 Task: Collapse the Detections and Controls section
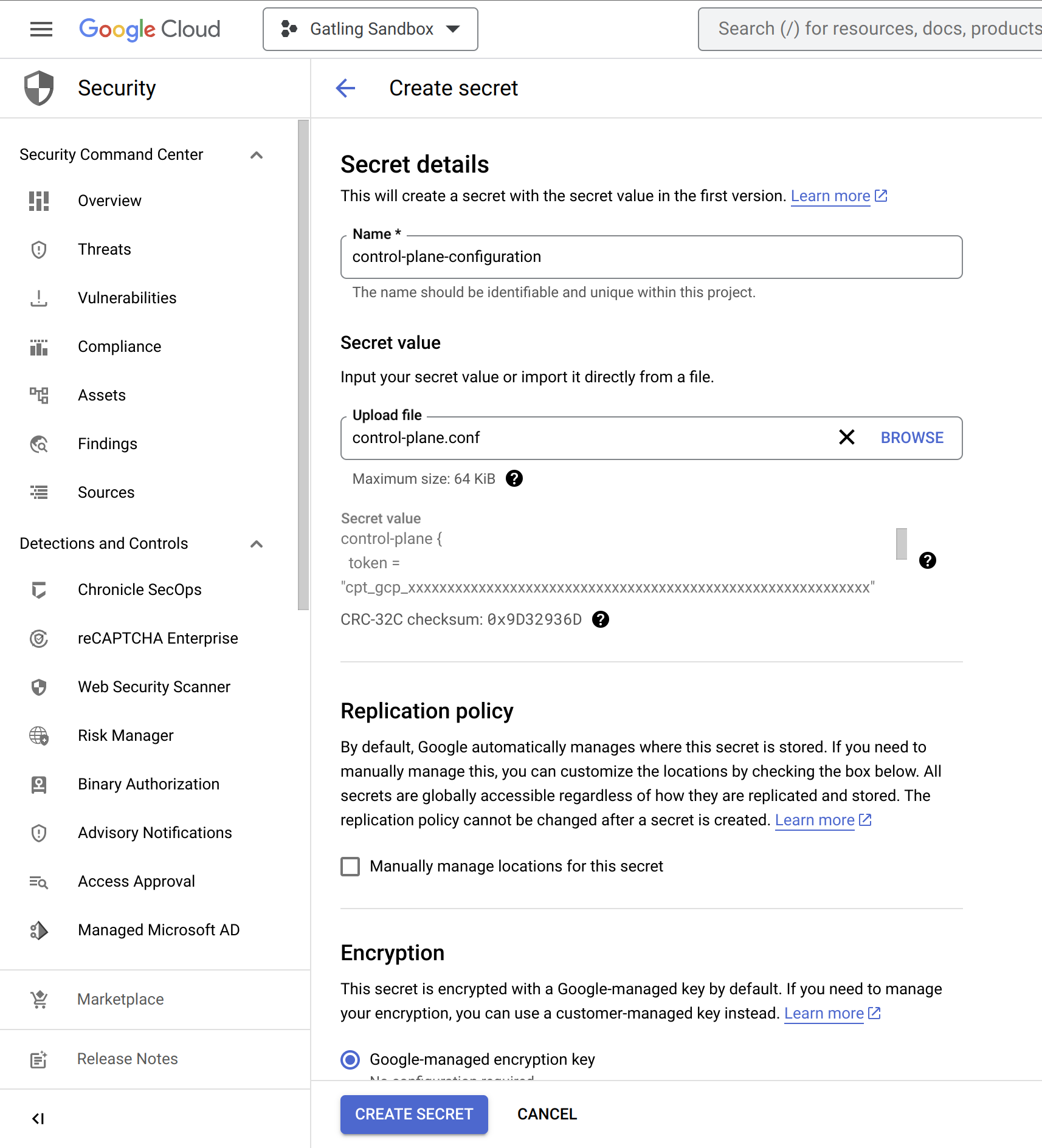(257, 543)
